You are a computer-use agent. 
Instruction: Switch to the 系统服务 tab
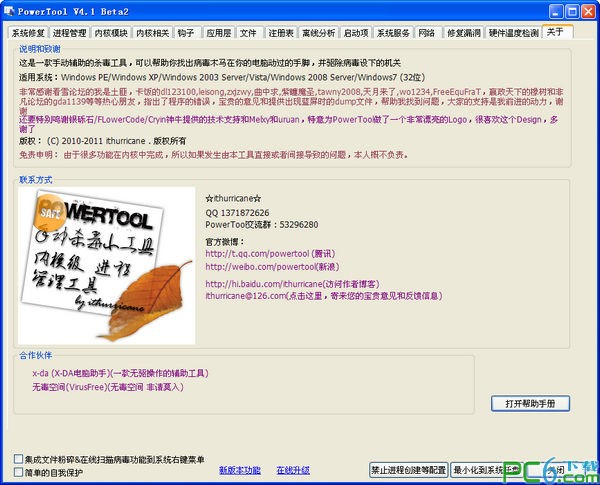coord(393,33)
